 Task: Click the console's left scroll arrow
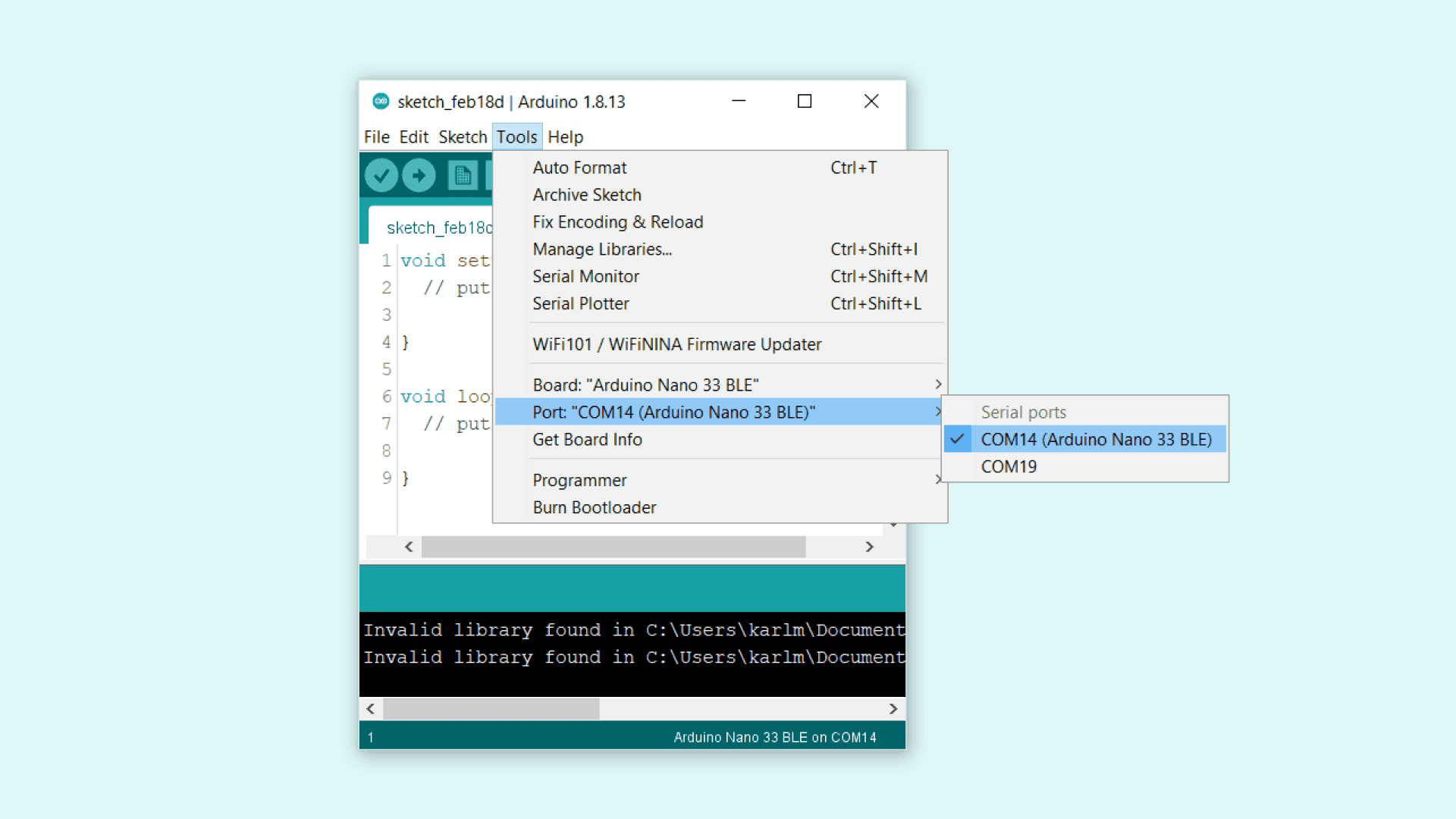(371, 709)
